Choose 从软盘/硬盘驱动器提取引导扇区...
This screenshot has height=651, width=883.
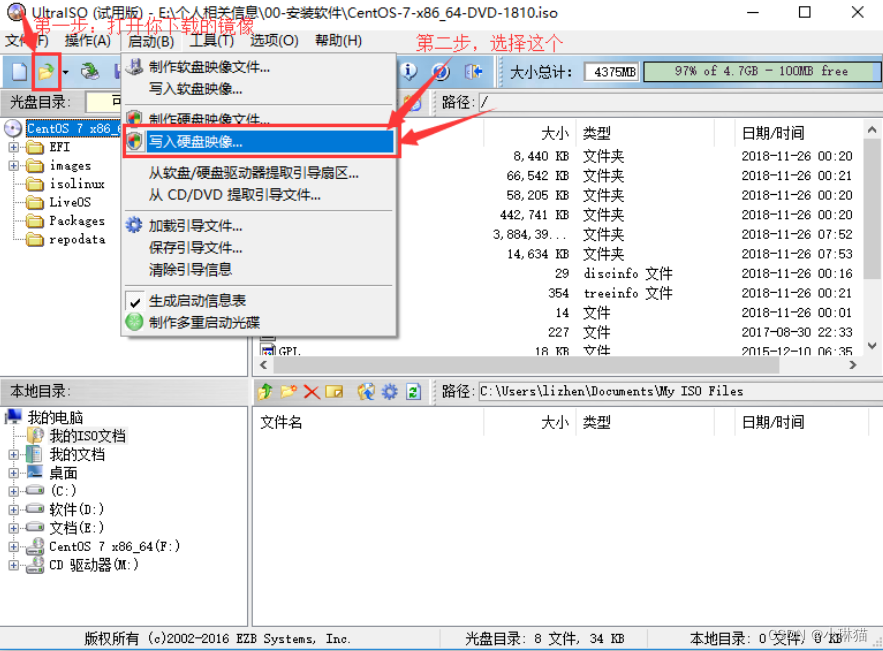pos(253,173)
